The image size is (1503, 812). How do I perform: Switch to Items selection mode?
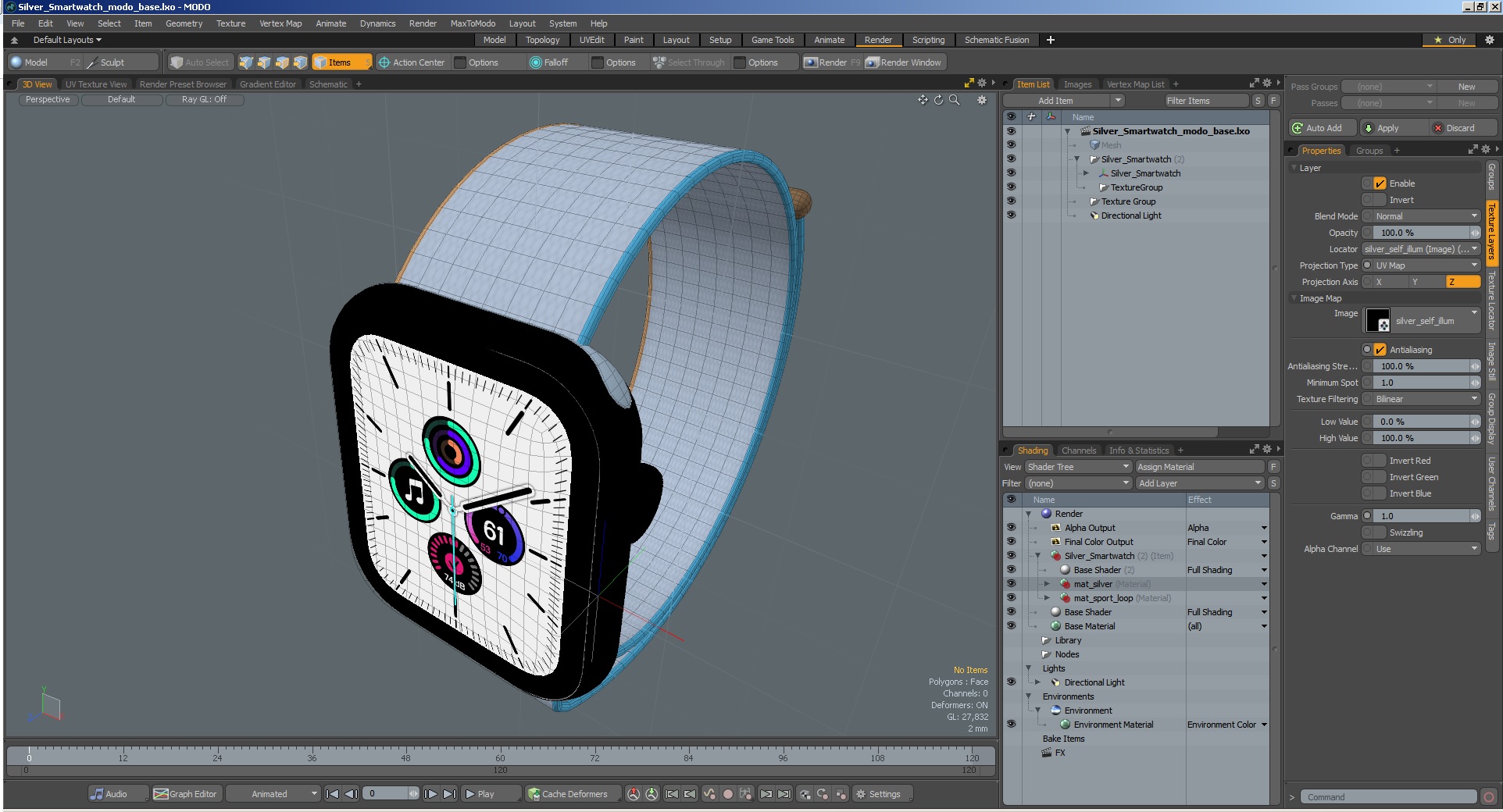coord(341,62)
